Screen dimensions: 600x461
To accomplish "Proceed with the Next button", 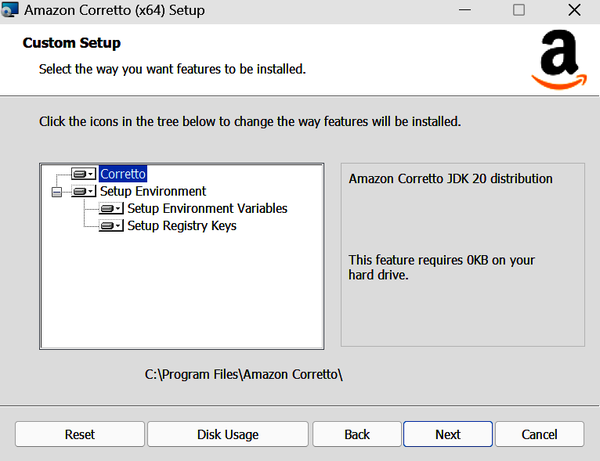I will pos(448,434).
